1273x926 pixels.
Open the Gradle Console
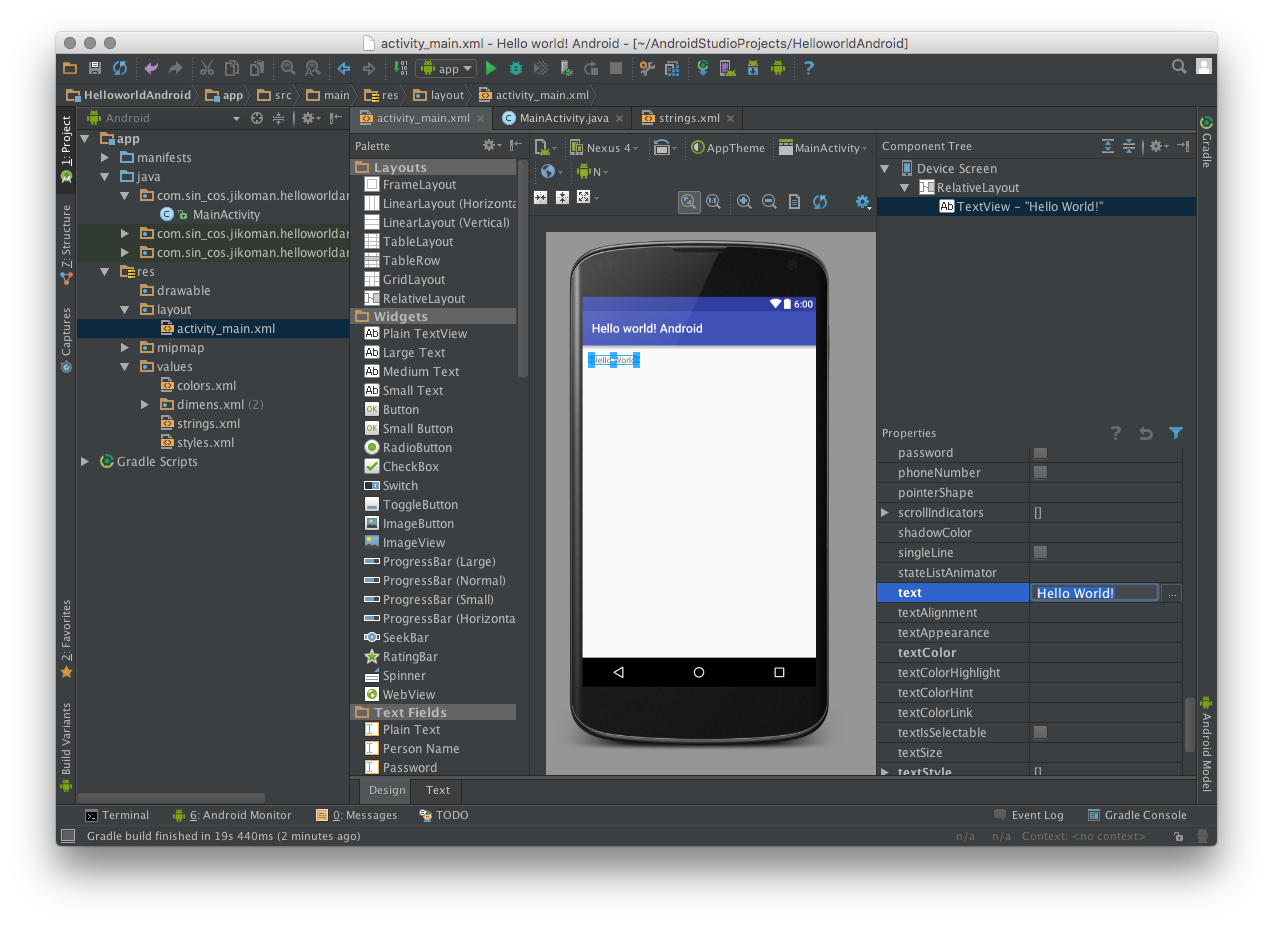click(1137, 815)
